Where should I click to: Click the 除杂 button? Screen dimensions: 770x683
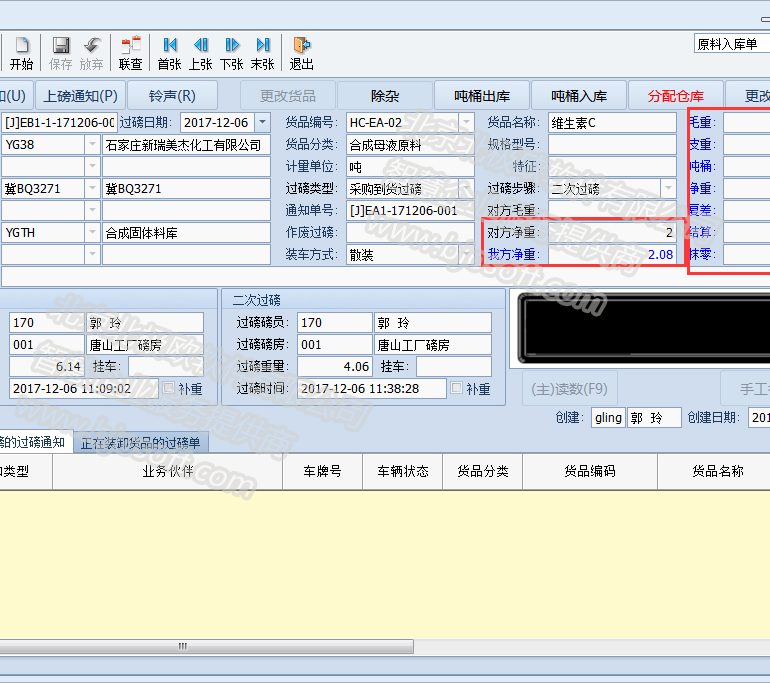tap(385, 96)
